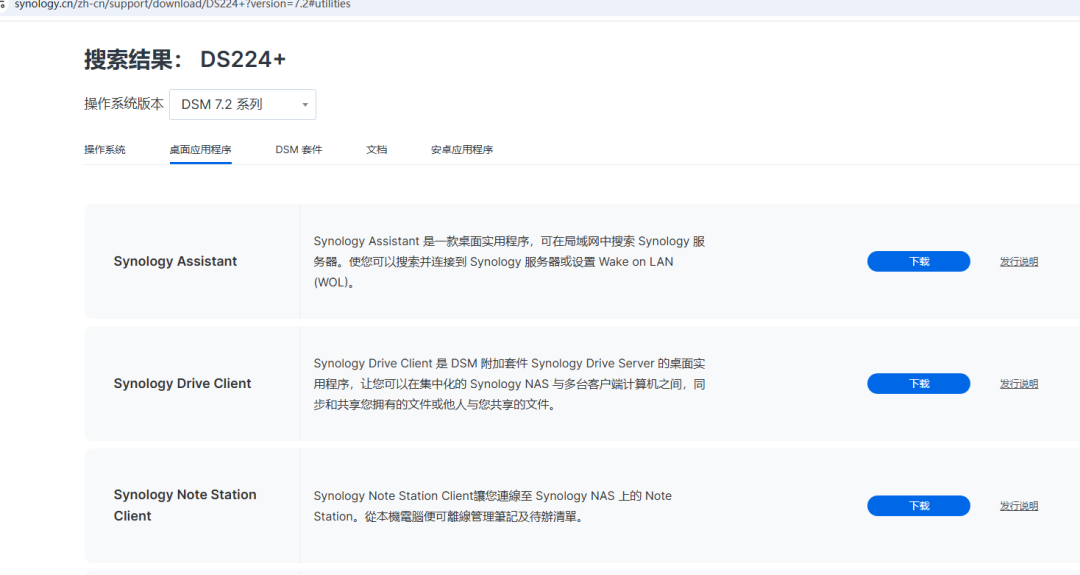Open the DSM 套件 tab
This screenshot has height=575, width=1080.
[299, 150]
